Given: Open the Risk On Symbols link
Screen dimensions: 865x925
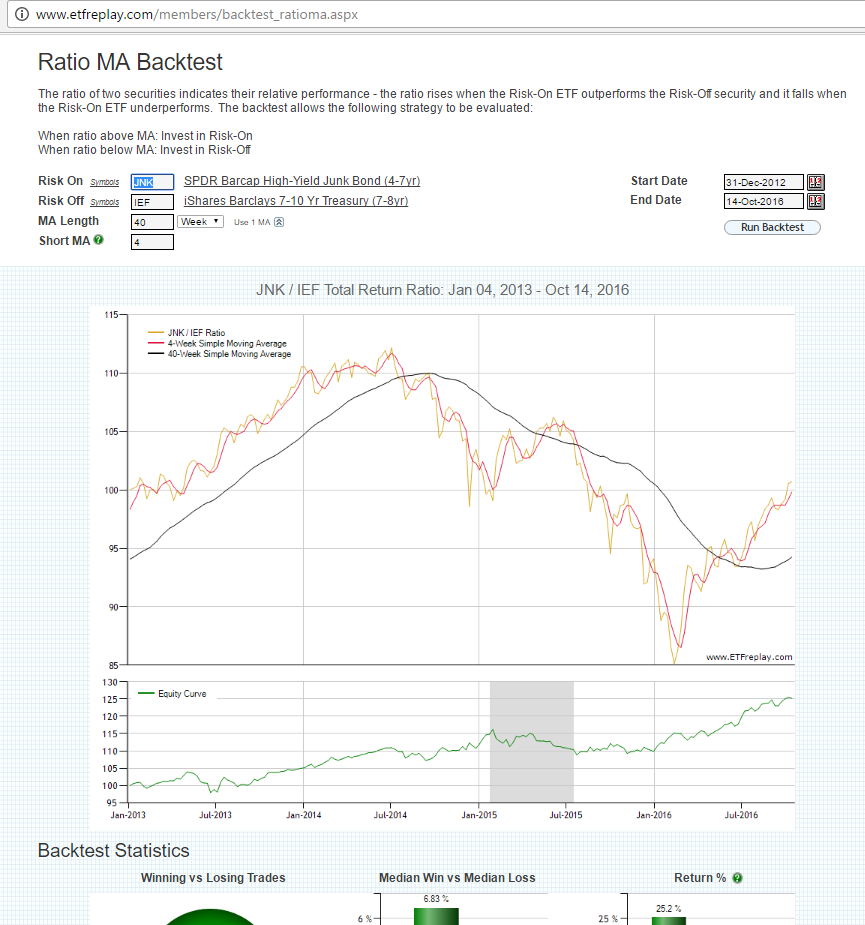Looking at the screenshot, I should click(x=104, y=182).
